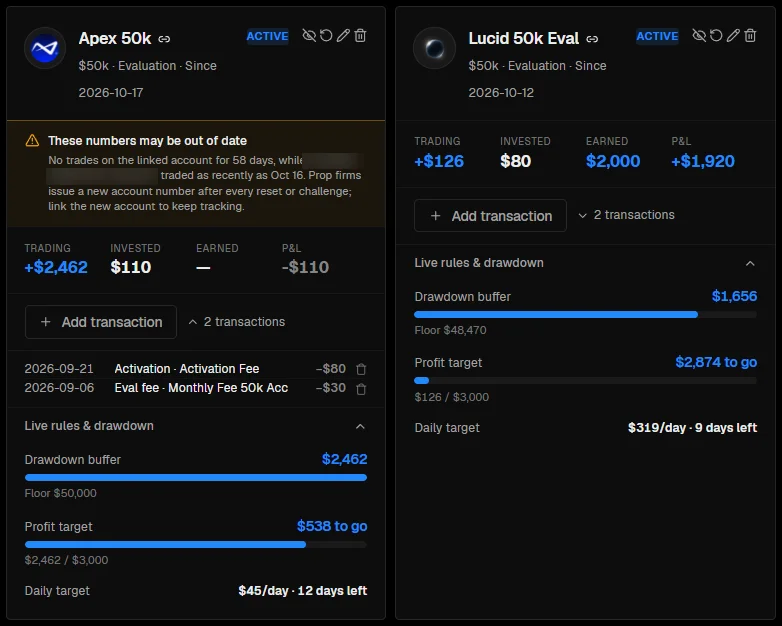Screen dimensions: 782x626
Task: Click Apex drawdown buffer progress bar
Action: pyautogui.click(x=196, y=478)
